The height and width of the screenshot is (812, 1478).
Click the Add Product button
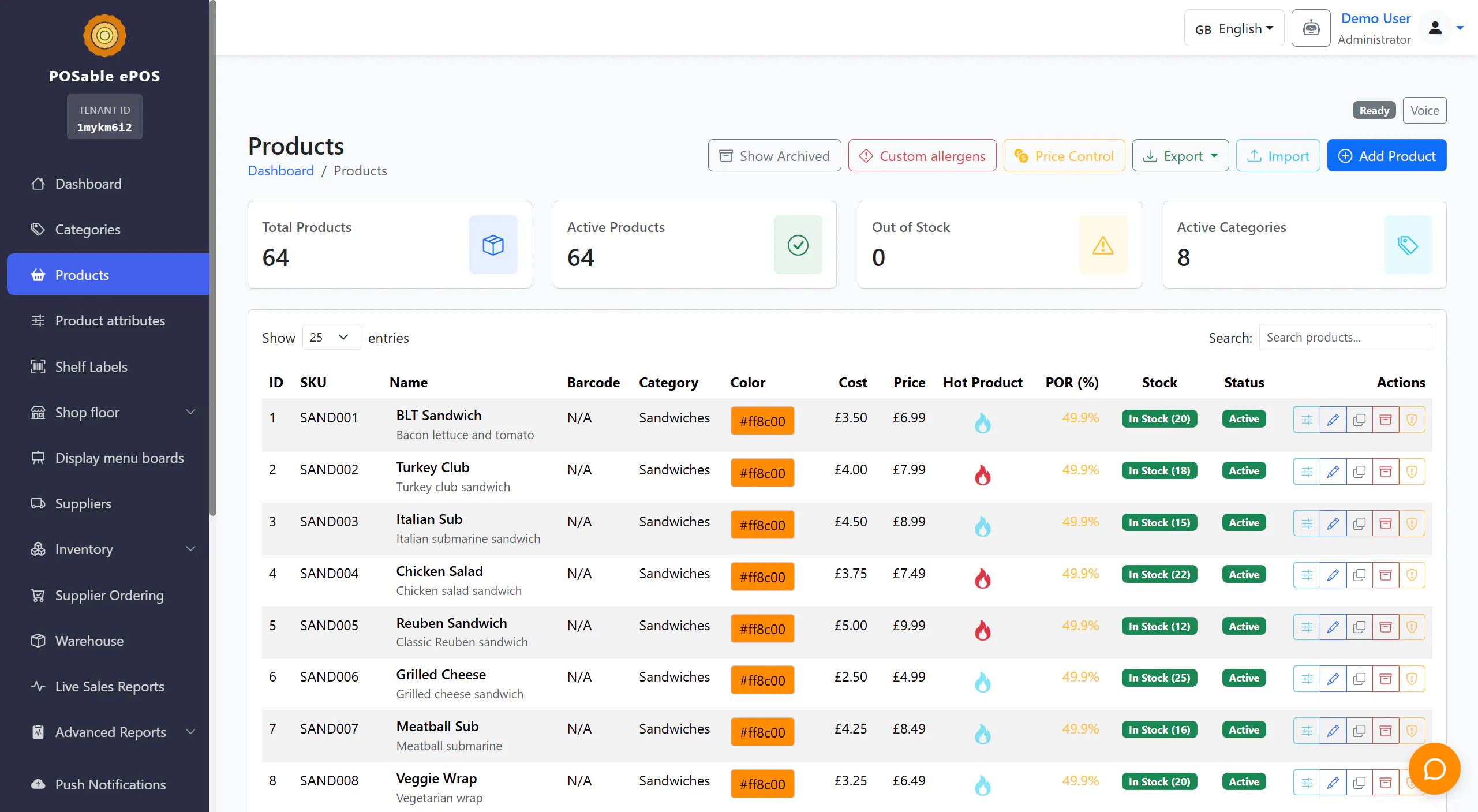coord(1386,156)
